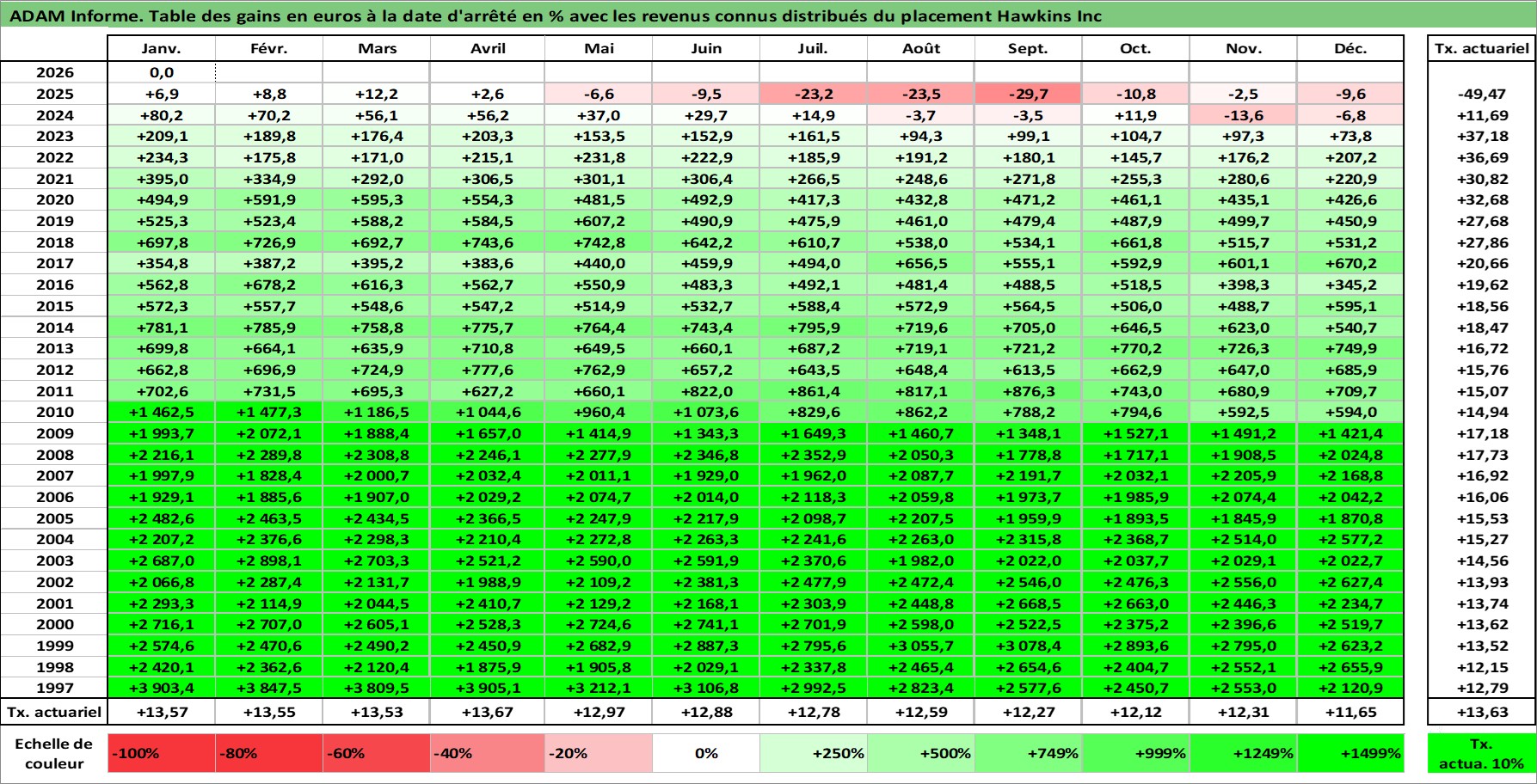Click the 0,0 cell for 2026
The height and width of the screenshot is (784, 1537).
coord(162,72)
